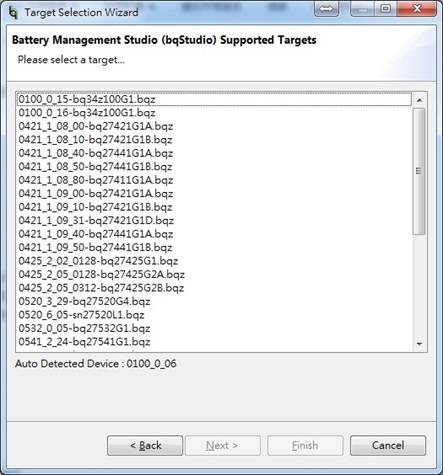Close the Target Selection Wizard window
This screenshot has width=443, height=475.
pos(417,9)
